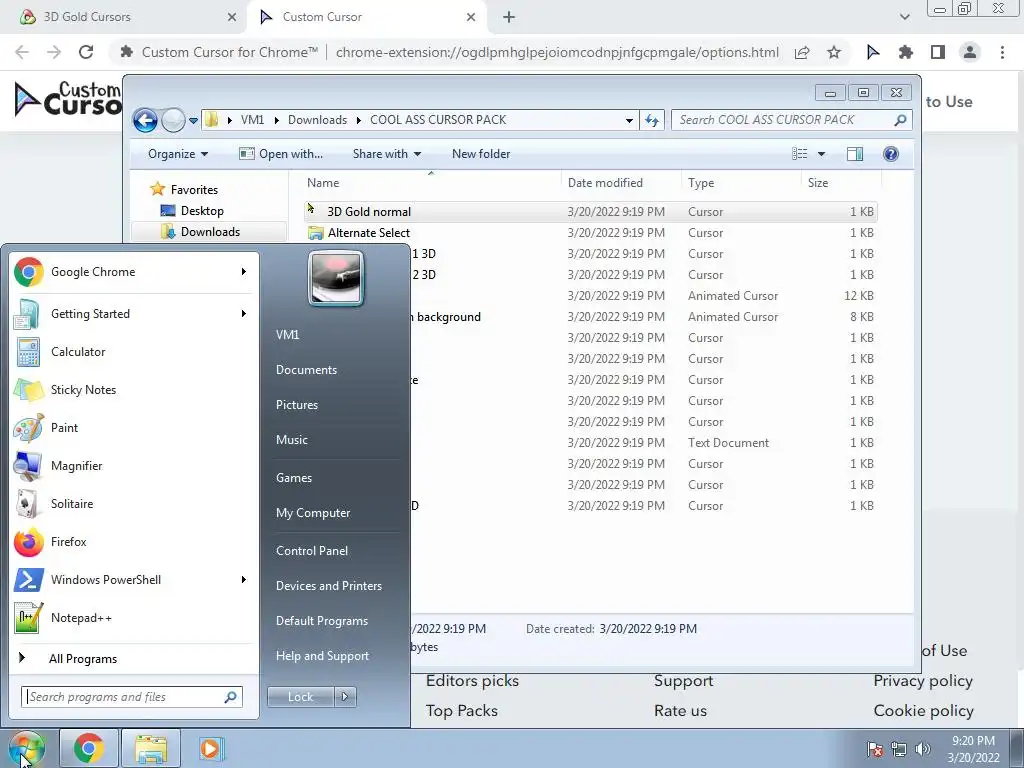
Task: Open Calculator from Start menu
Action: [134, 352]
